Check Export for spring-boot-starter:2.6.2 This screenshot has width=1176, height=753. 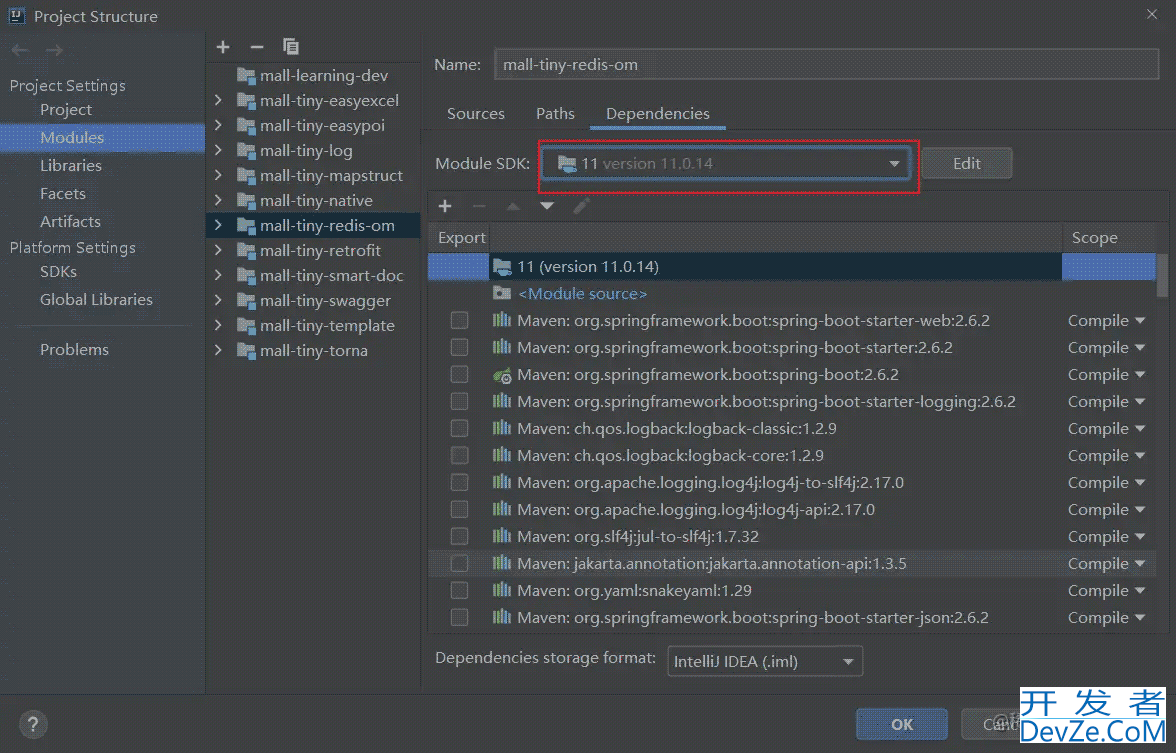[x=459, y=347]
